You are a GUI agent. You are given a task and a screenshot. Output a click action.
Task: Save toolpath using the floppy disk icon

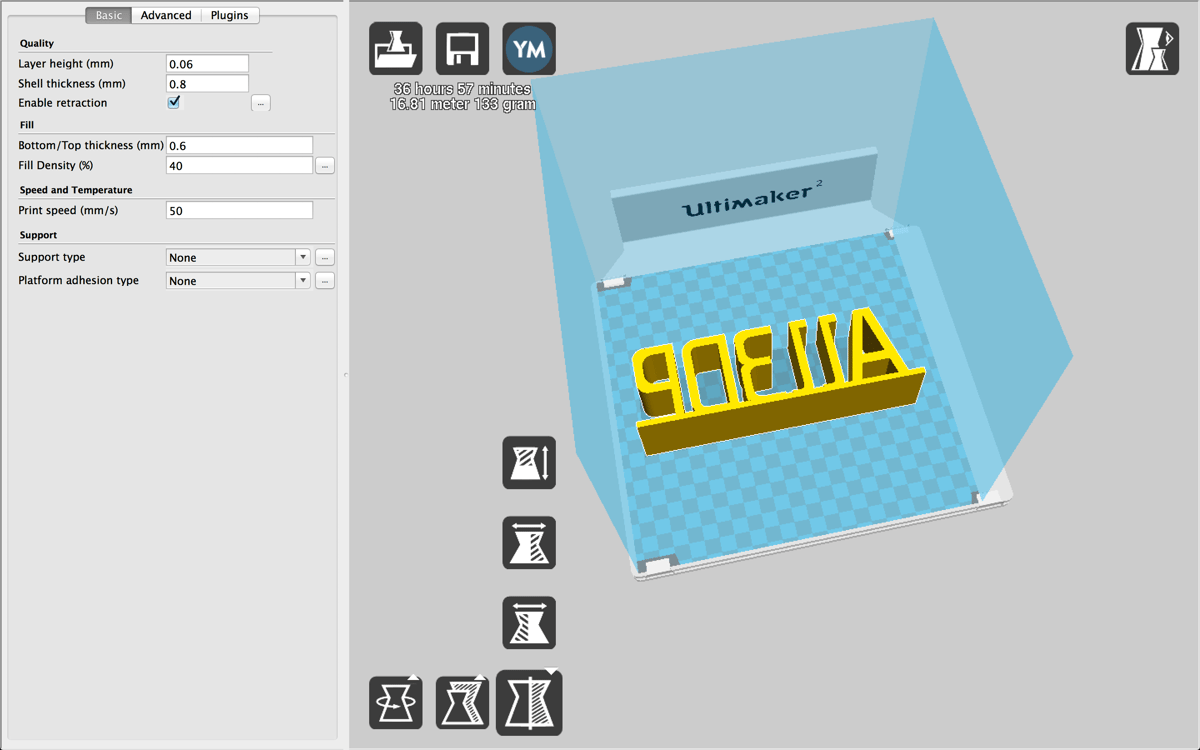[462, 48]
